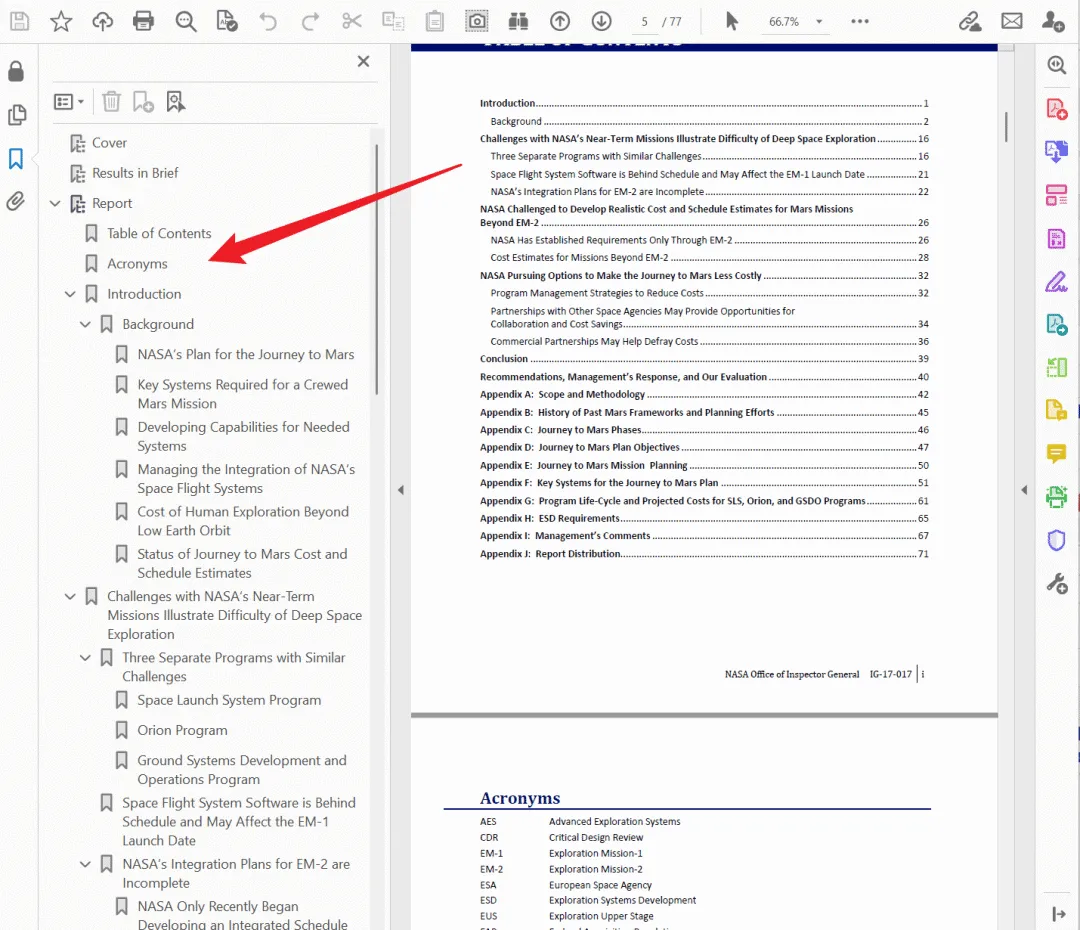Click Appendix J: Report Distribution entry

(x=704, y=554)
